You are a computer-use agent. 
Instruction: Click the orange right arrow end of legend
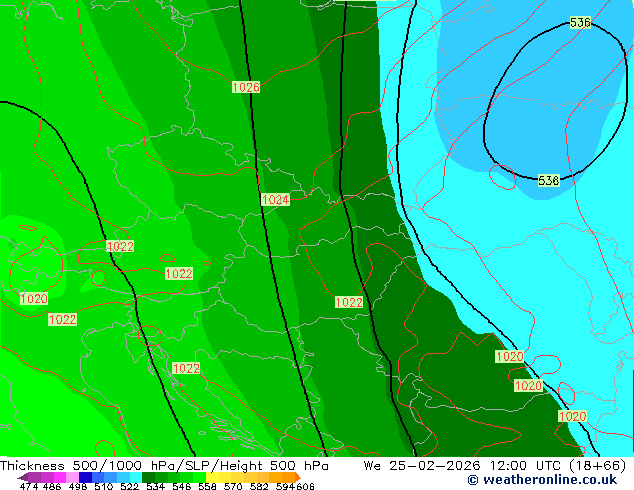pyautogui.click(x=298, y=477)
